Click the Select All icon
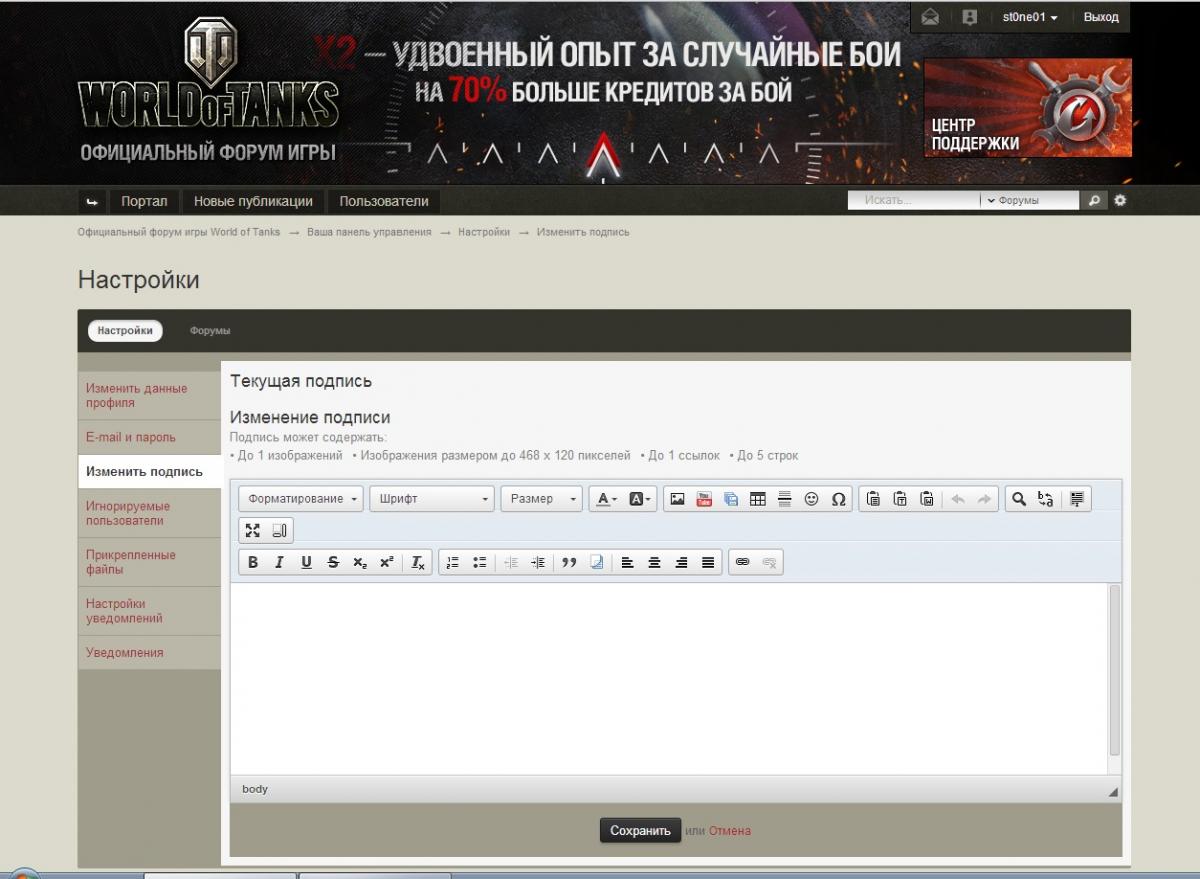 point(1077,499)
